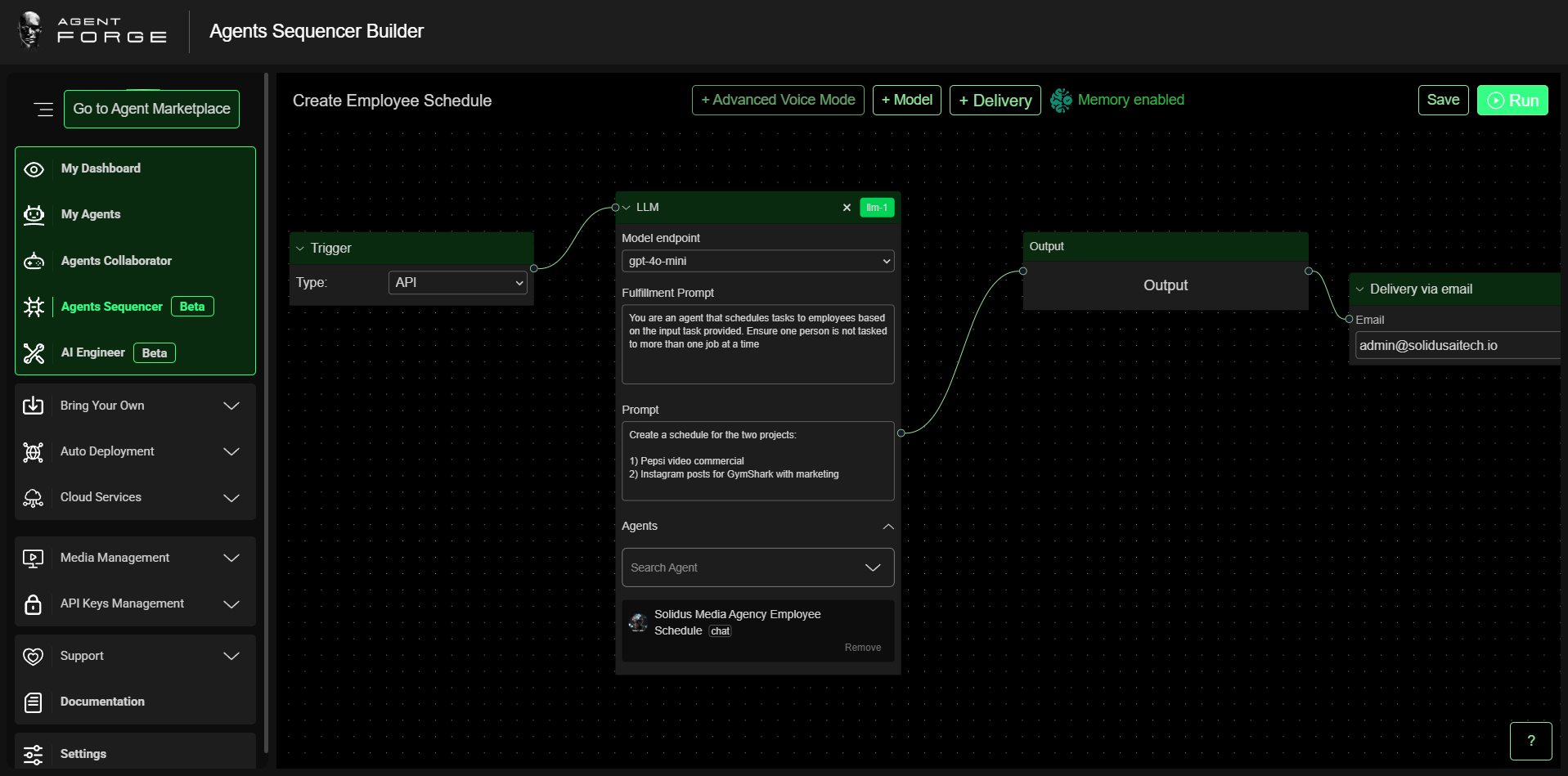Image resolution: width=1568 pixels, height=776 pixels.
Task: Click the Agents Sequencer icon
Action: [x=34, y=307]
